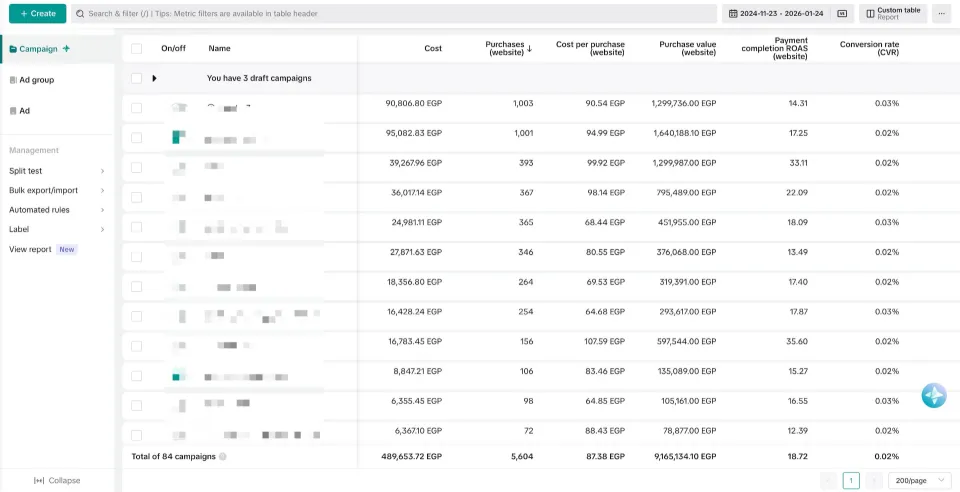Viewport: 960px width, 492px height.
Task: Click the plus icon next to Campaign
Action: click(66, 49)
